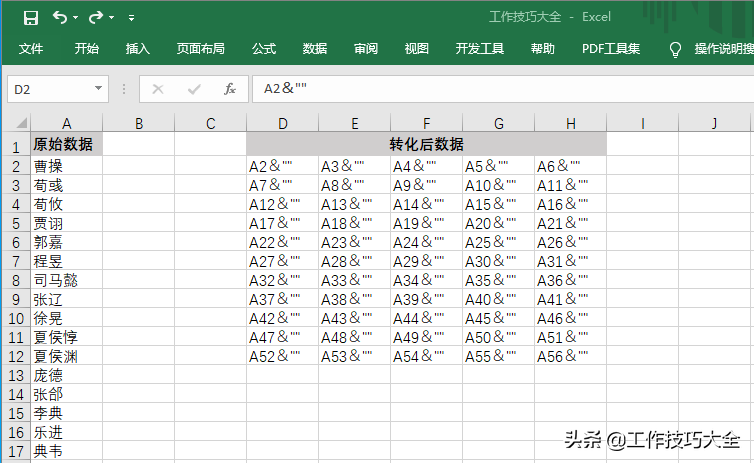This screenshot has width=754, height=463.
Task: Open the 数据 ribbon tab
Action: point(315,49)
